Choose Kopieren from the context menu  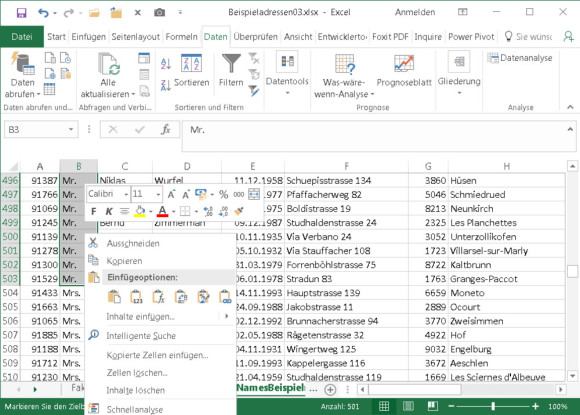[124, 261]
